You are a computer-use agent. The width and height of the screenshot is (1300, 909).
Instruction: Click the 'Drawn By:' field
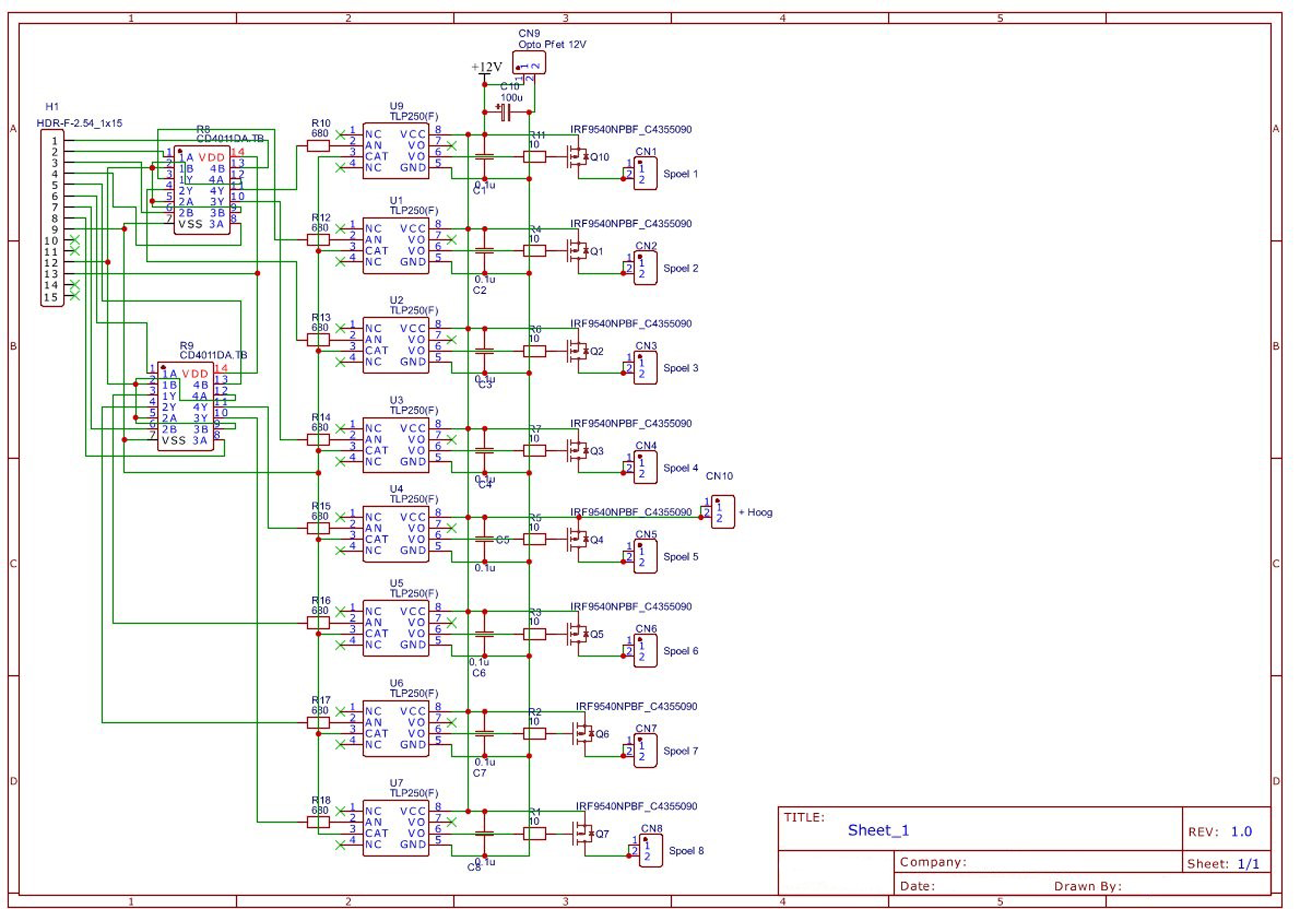[1089, 886]
